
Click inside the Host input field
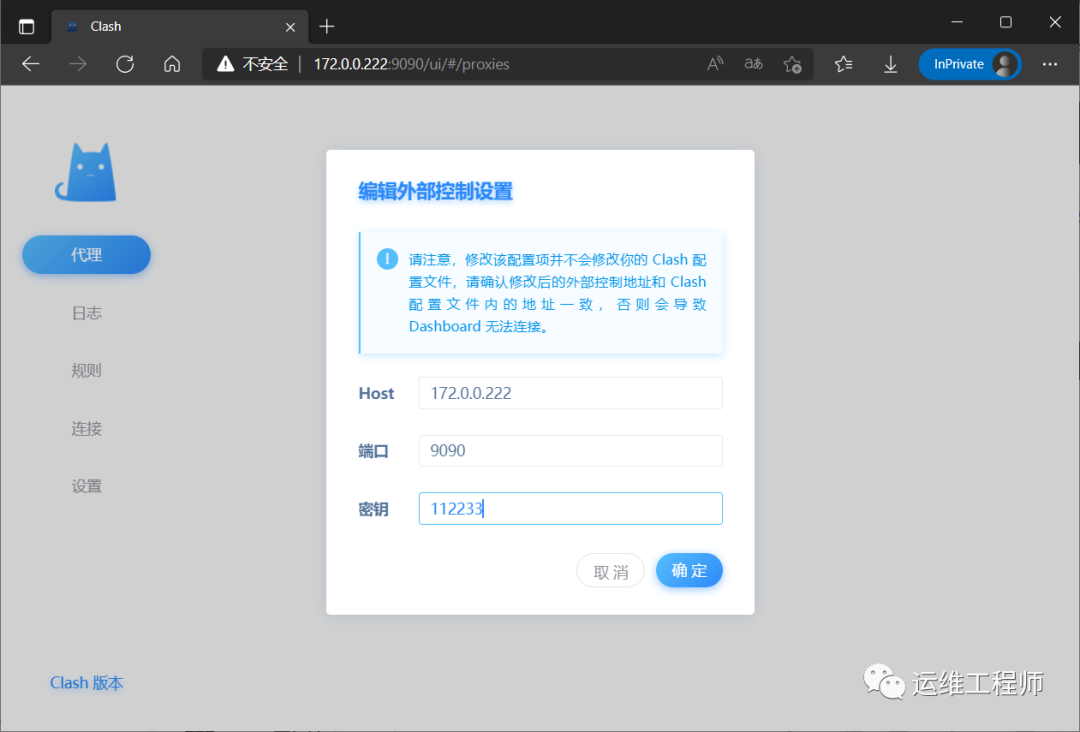click(x=570, y=393)
